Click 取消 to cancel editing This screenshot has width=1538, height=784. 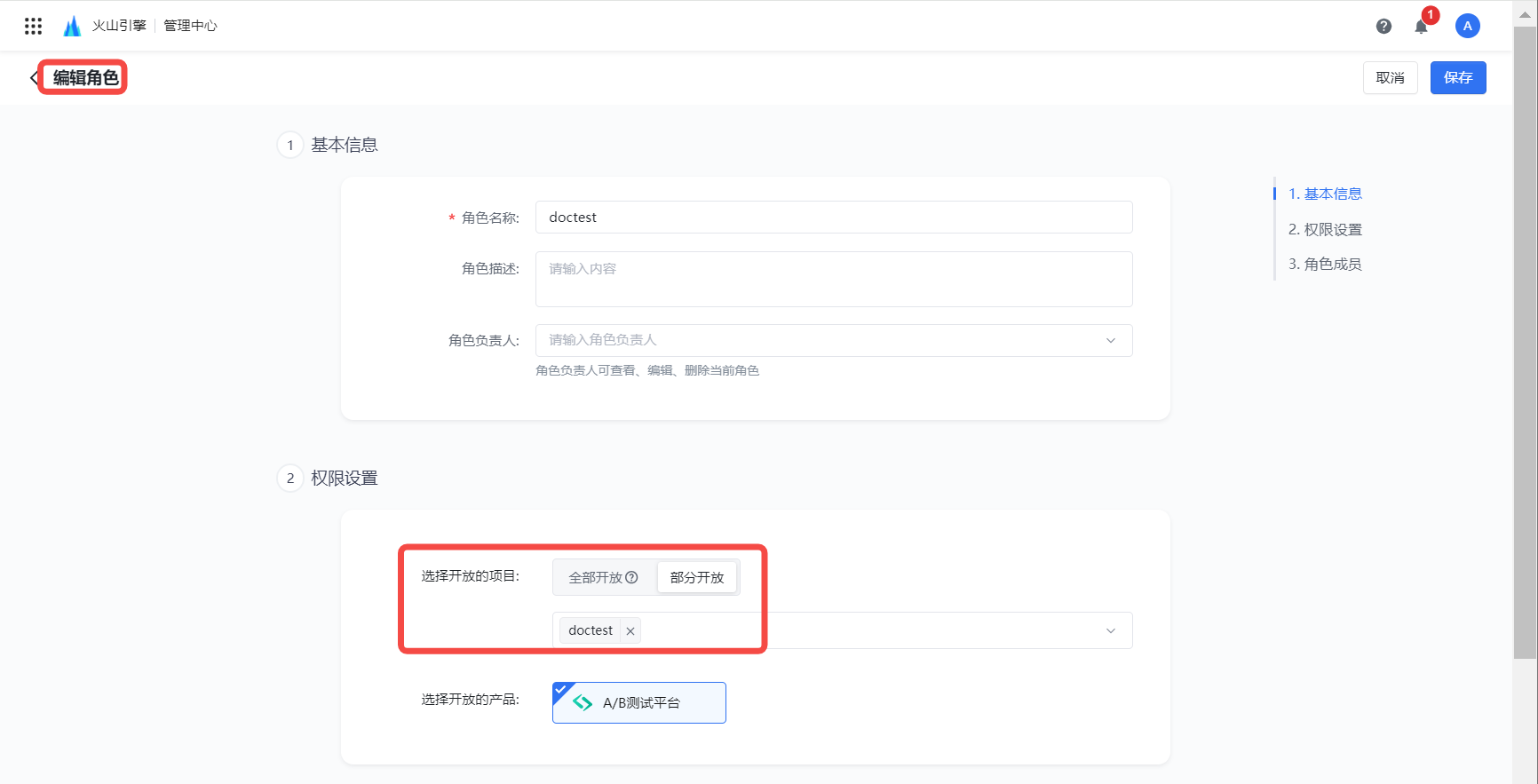coord(1390,78)
